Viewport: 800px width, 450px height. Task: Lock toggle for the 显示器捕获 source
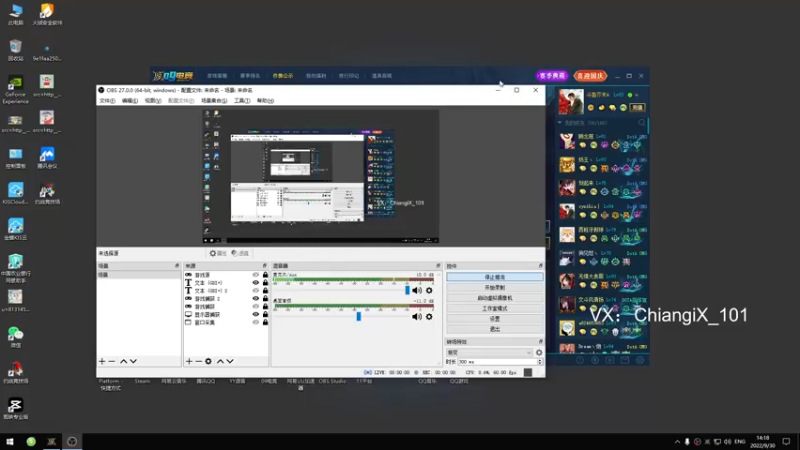pos(265,314)
